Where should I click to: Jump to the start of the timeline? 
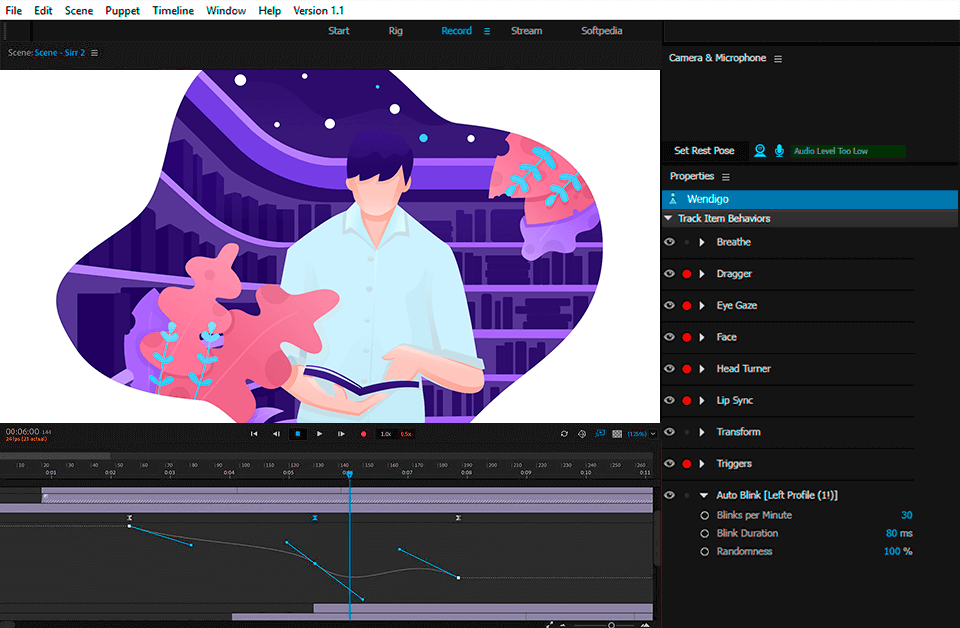tap(254, 434)
